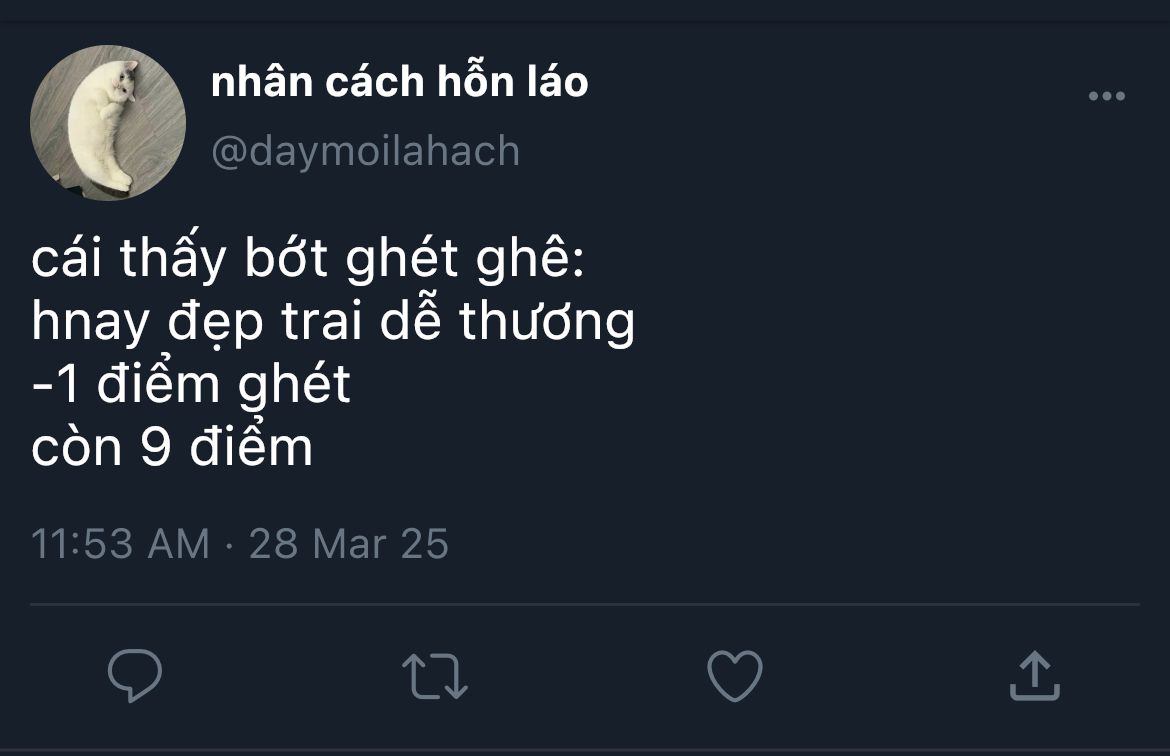Screen dimensions: 1170x756
Task: Select the word hnay in the tweet
Action: pyautogui.click(x=90, y=323)
